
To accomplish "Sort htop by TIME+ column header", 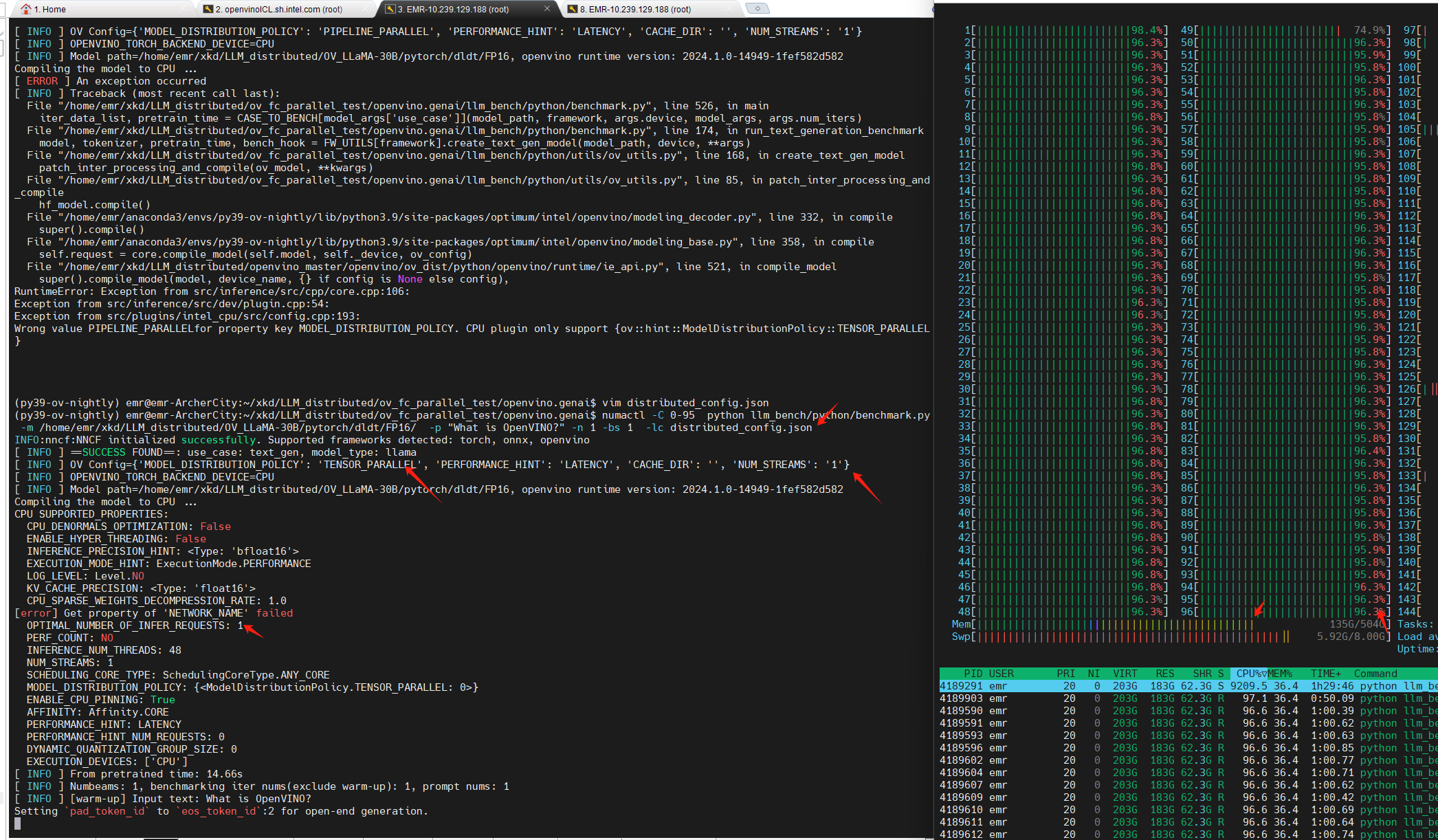I will [x=1326, y=674].
